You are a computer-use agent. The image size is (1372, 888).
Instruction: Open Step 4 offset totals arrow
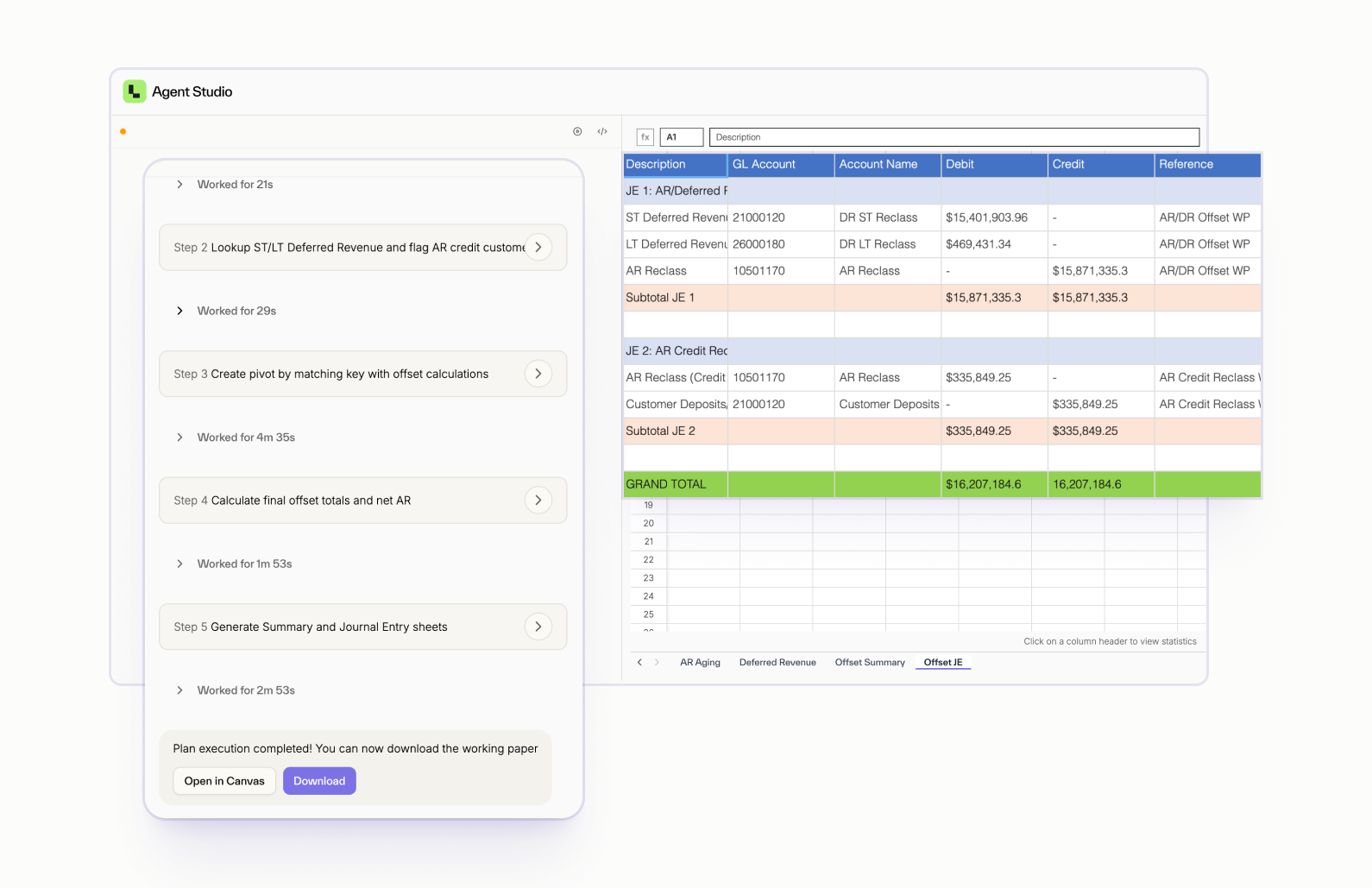coord(538,501)
